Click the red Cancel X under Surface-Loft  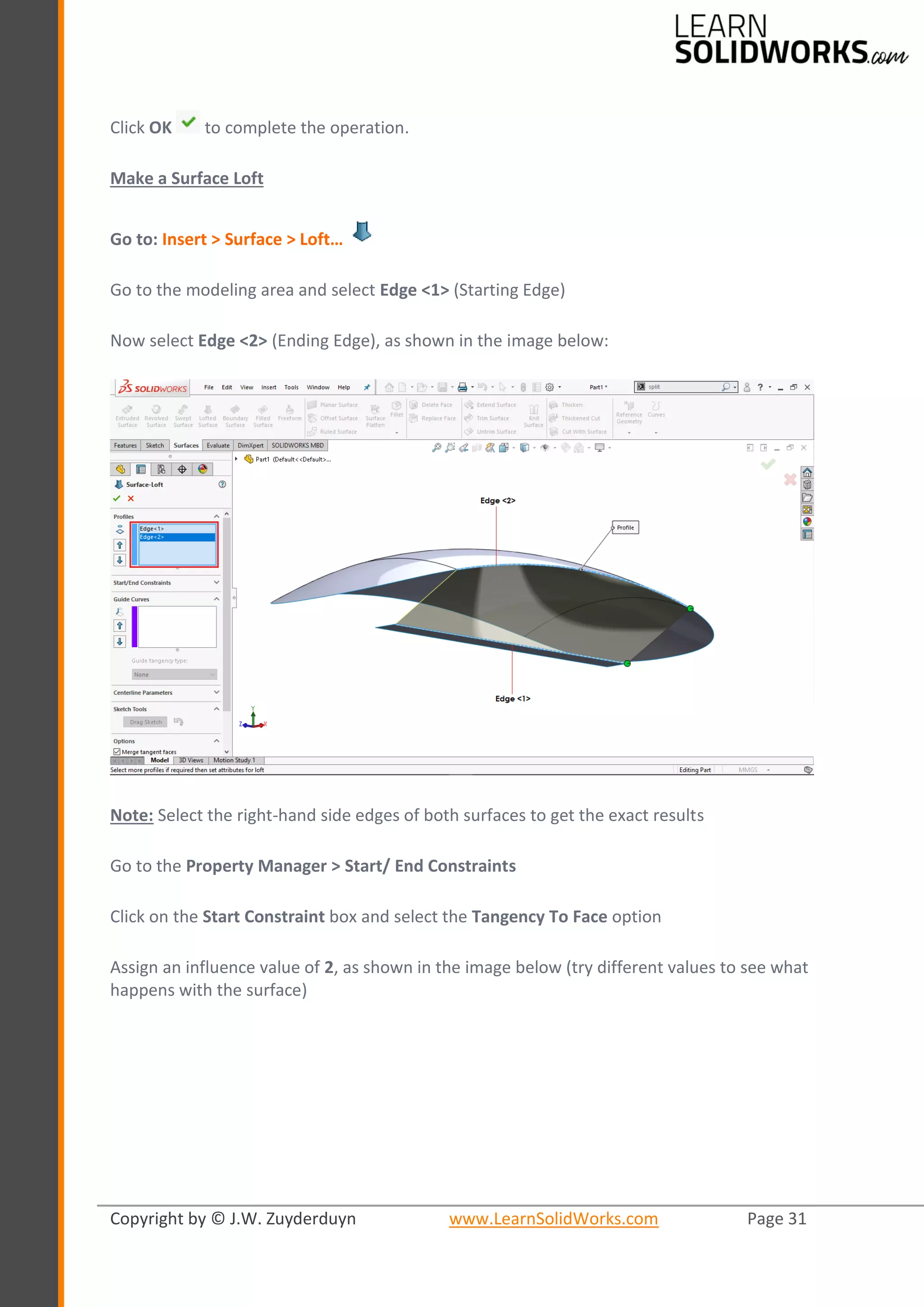tap(131, 498)
